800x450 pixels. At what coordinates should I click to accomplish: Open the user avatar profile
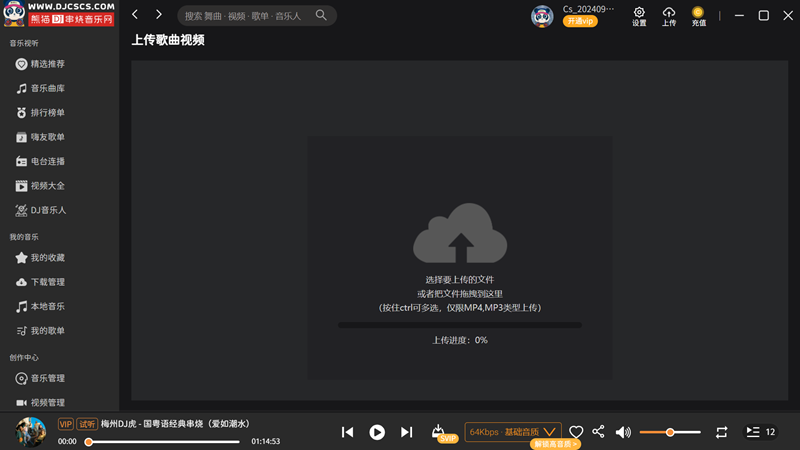click(542, 16)
